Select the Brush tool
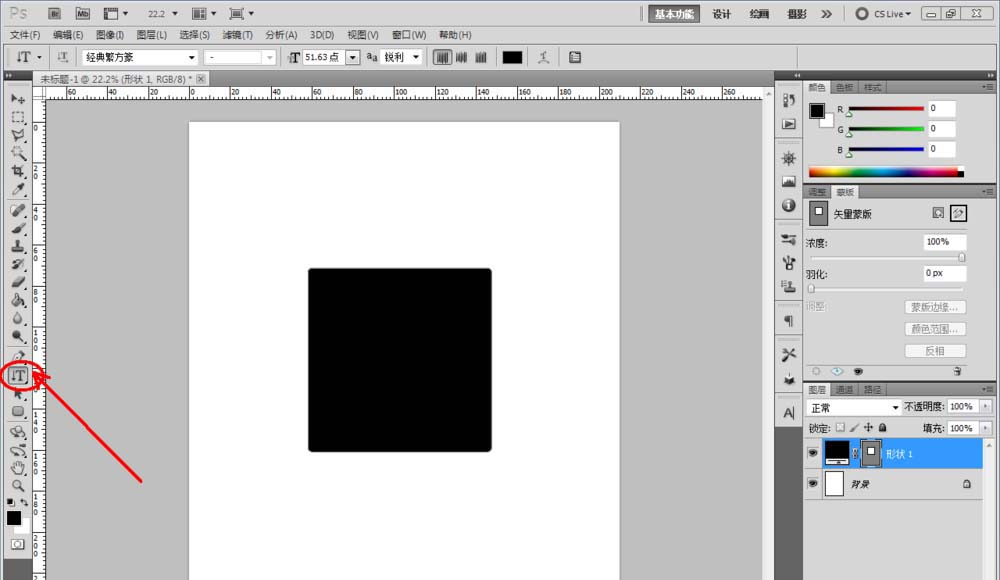Screen dimensions: 1000x580 pos(18,228)
